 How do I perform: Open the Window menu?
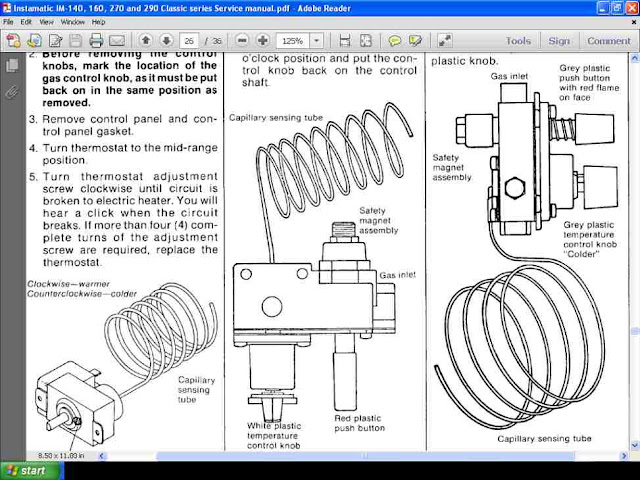(73, 22)
